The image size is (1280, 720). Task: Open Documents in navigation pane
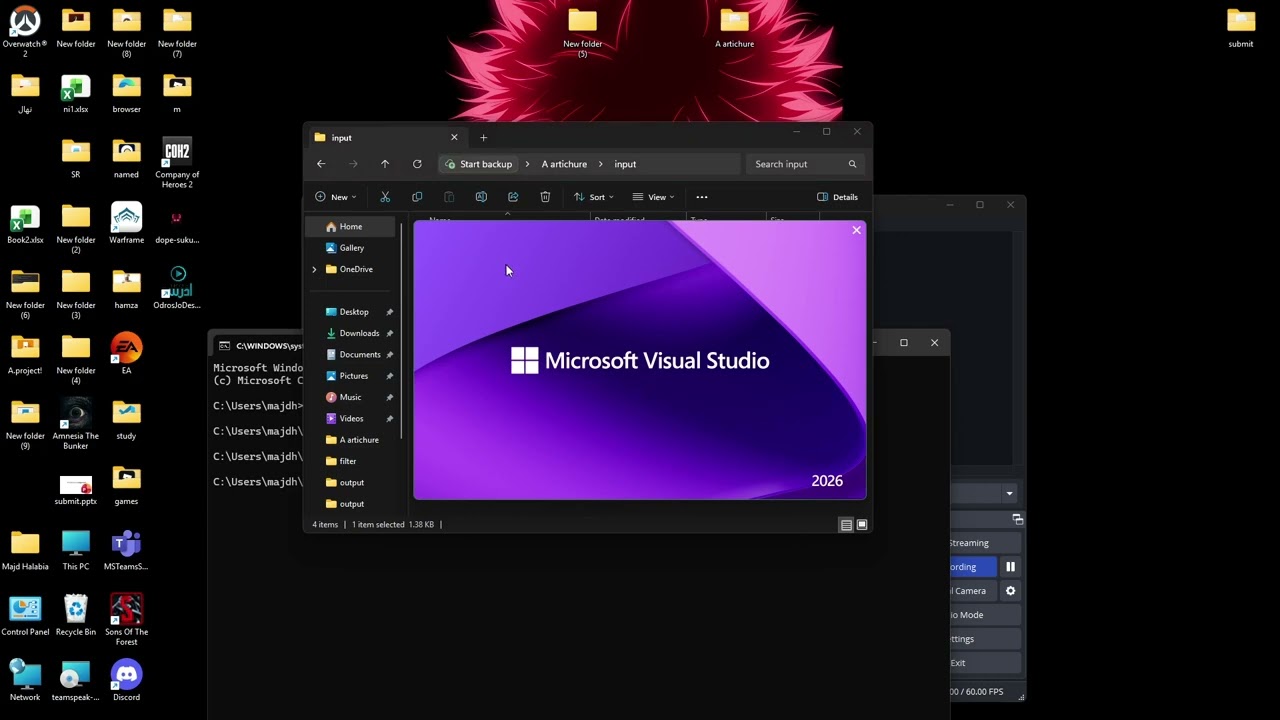click(359, 355)
